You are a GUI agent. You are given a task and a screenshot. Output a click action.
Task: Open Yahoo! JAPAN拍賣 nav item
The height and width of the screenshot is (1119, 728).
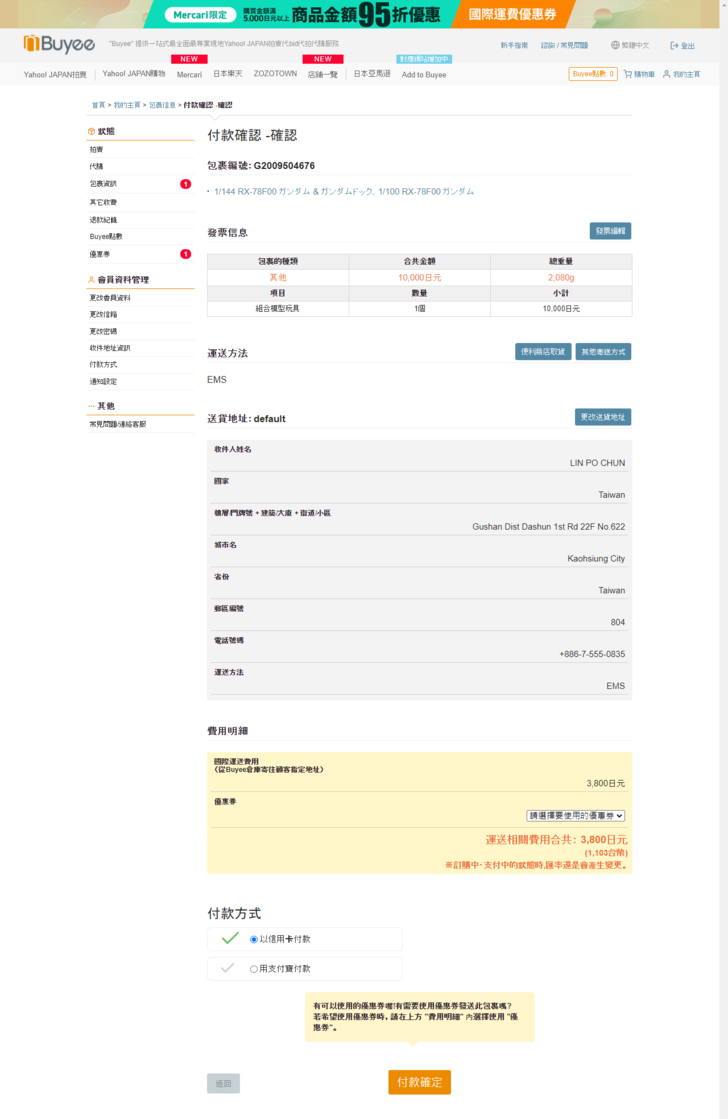[x=55, y=75]
